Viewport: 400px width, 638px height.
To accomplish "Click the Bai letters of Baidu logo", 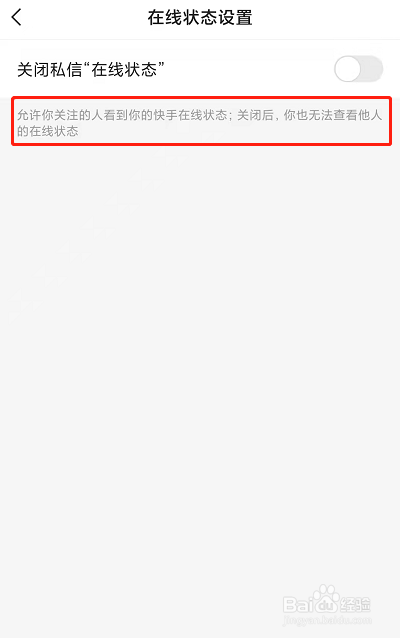I will (x=297, y=605).
